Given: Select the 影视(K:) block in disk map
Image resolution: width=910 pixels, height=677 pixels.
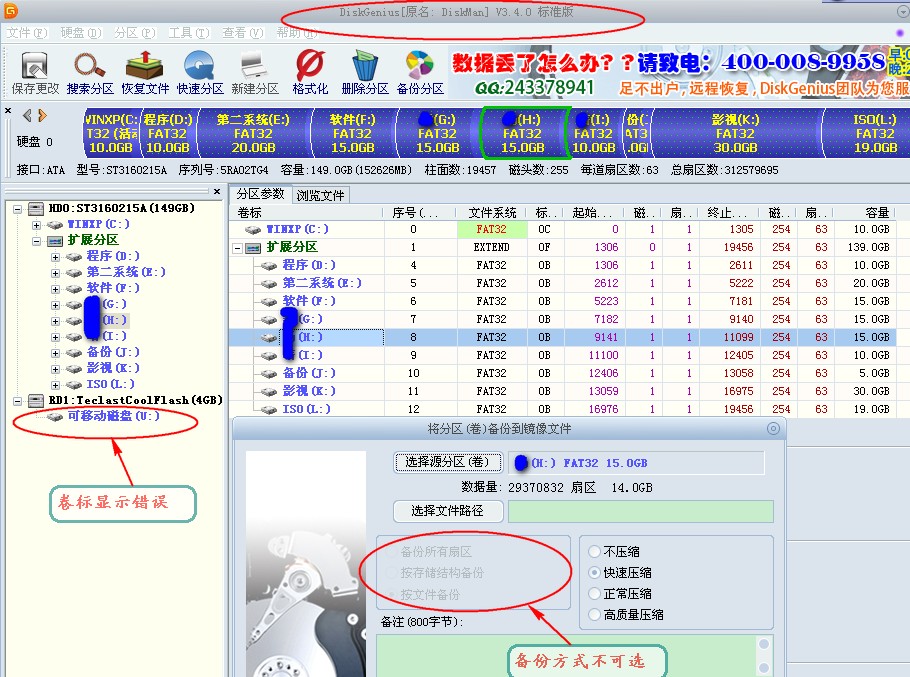Looking at the screenshot, I should coord(735,133).
